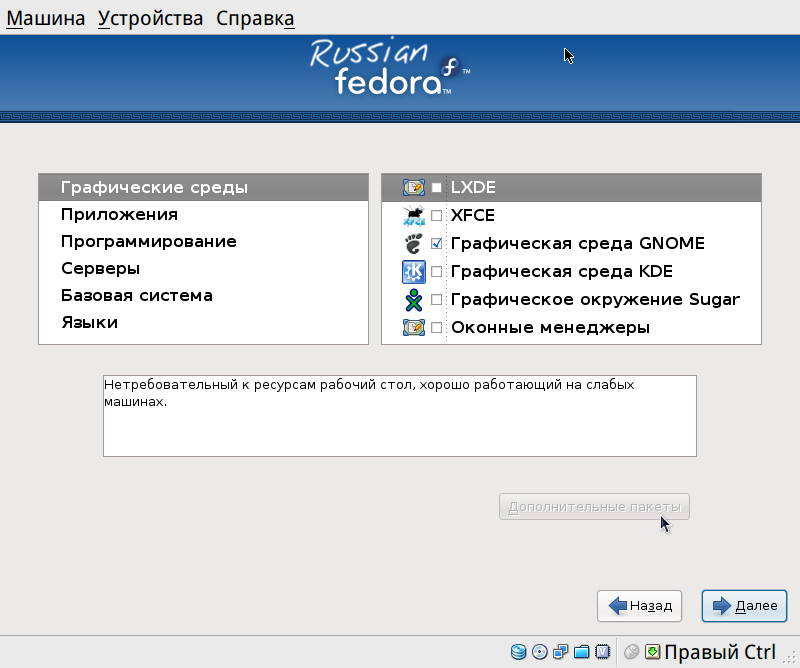800x668 pixels.
Task: Select Графическая среда GNOME label
Action: pos(578,243)
